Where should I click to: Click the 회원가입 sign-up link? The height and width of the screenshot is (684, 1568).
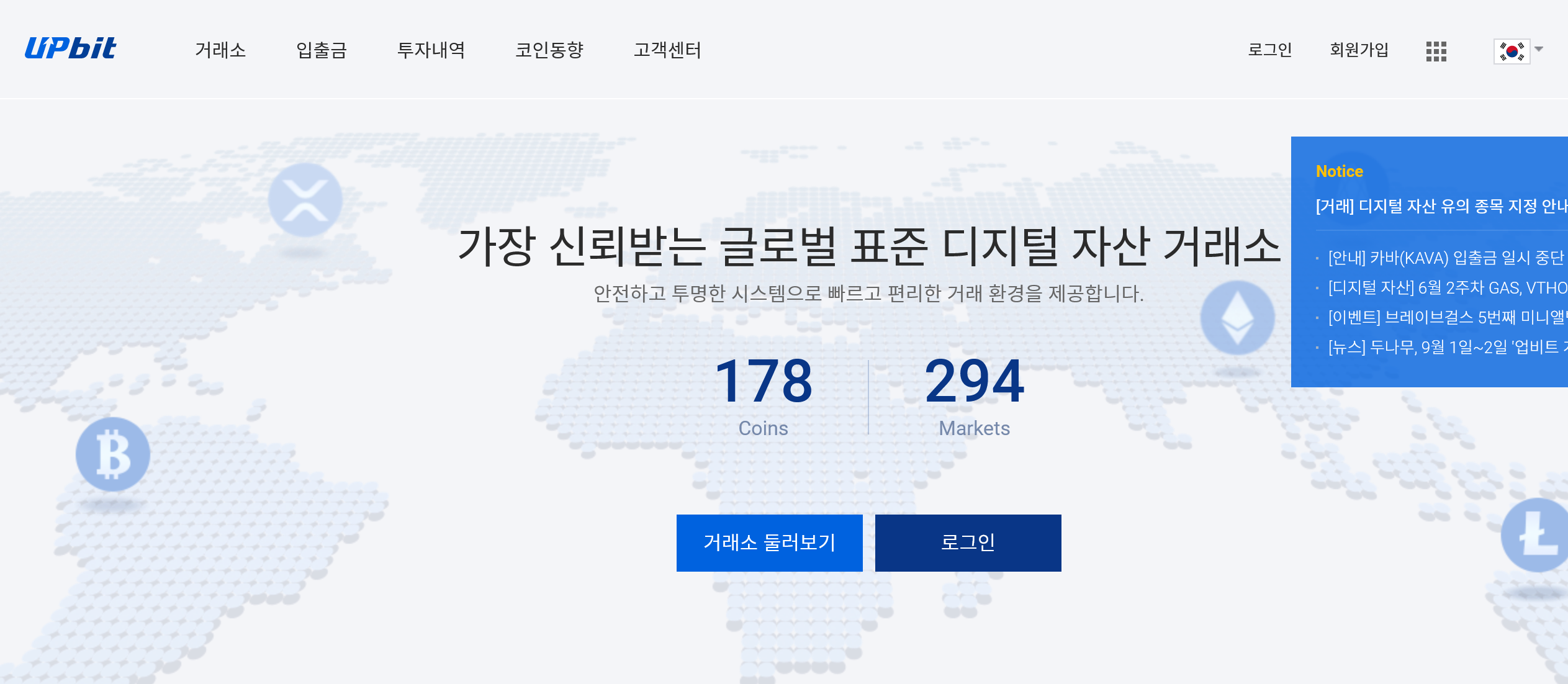click(x=1359, y=50)
